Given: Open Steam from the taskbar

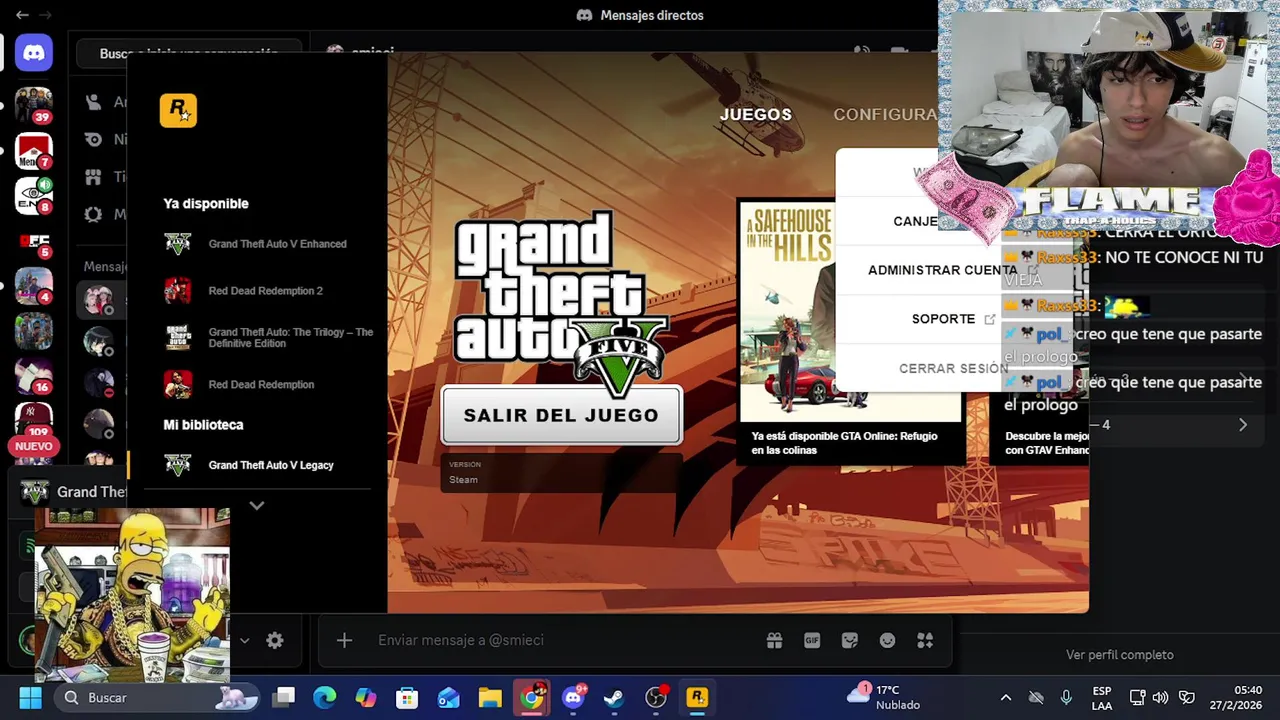Looking at the screenshot, I should [614, 698].
